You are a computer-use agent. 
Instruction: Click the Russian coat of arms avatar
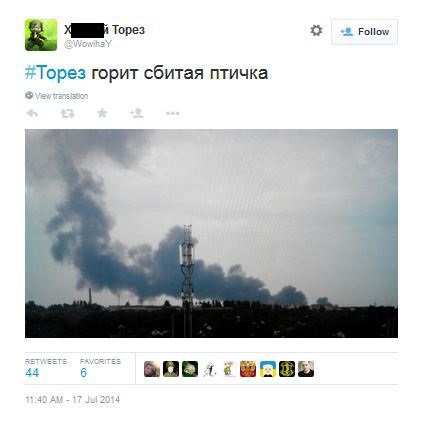pyautogui.click(x=248, y=369)
